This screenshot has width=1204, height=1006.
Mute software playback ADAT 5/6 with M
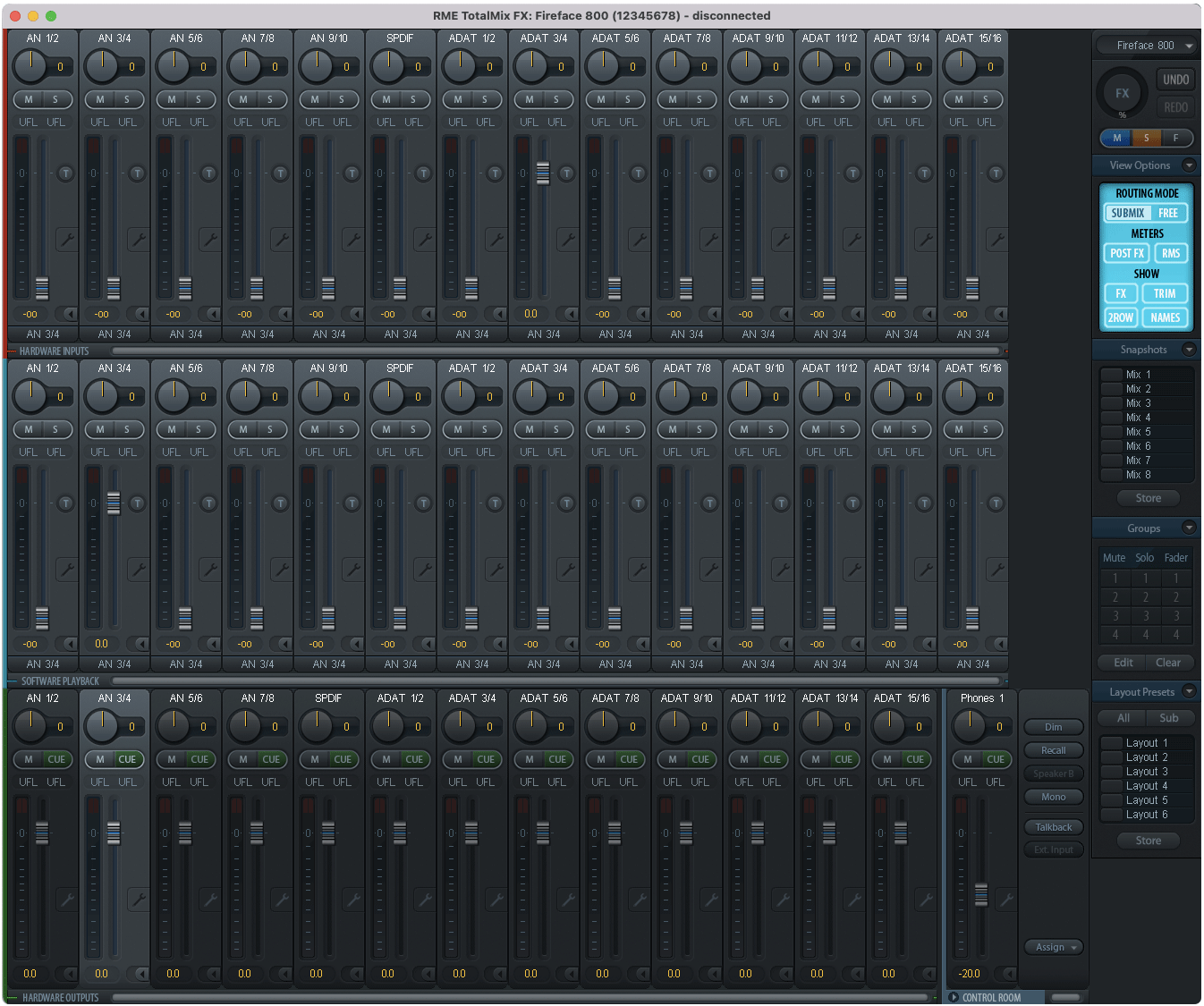click(601, 429)
